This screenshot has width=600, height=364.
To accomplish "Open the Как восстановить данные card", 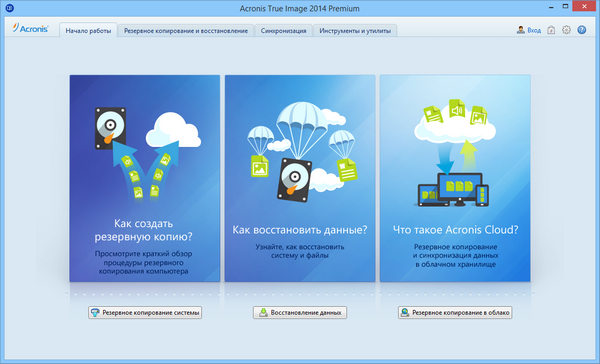I will tap(300, 178).
